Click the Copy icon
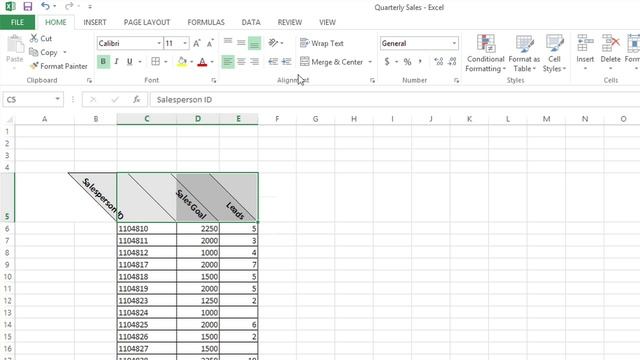Viewport: 640px width, 360px height. click(x=33, y=52)
